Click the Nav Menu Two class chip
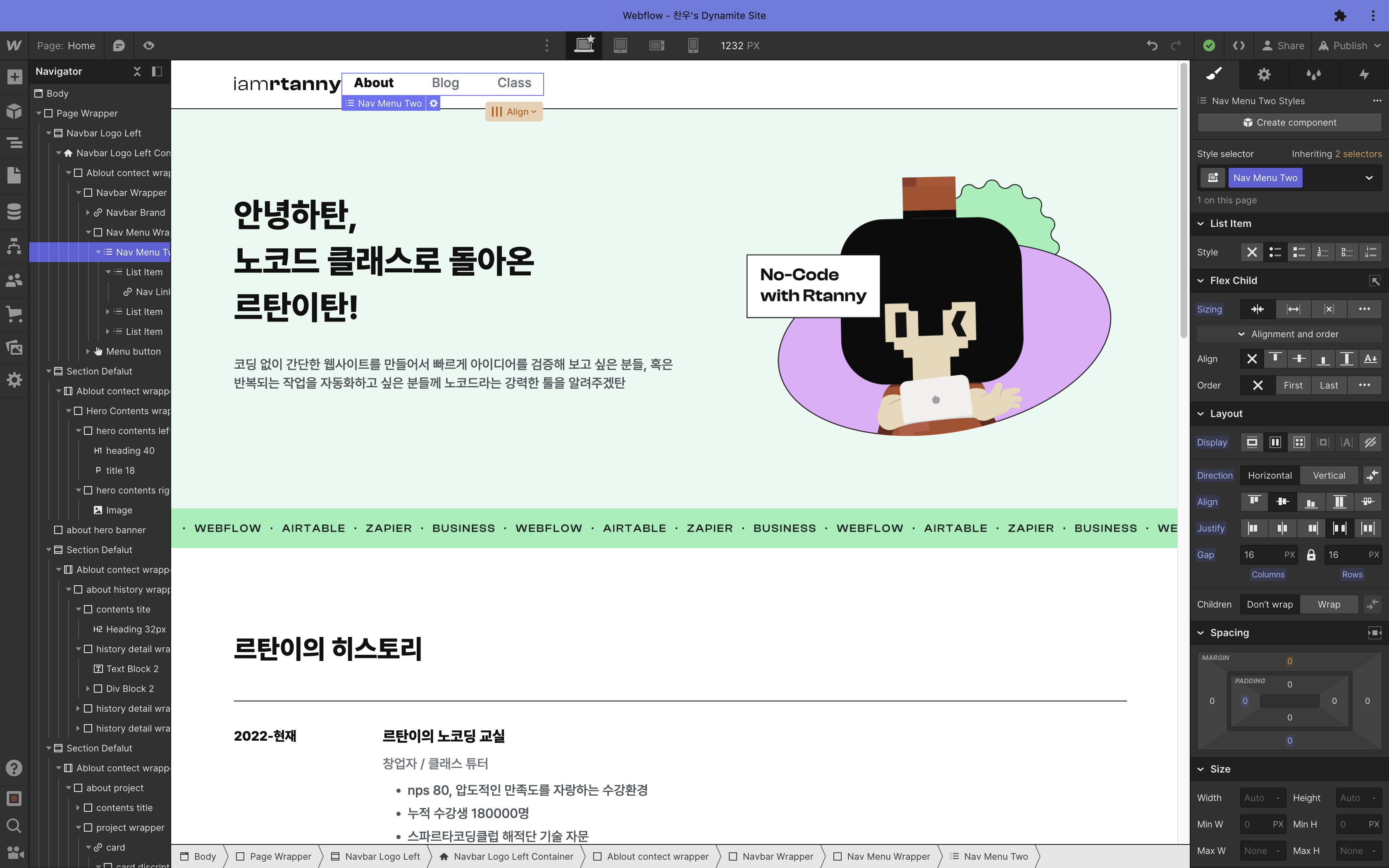Viewport: 1389px width, 868px height. [1265, 178]
